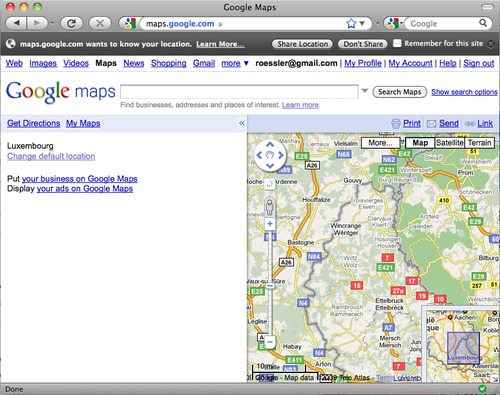The height and width of the screenshot is (395, 500).
Task: Open 'your business on Google Maps' link
Action: (x=80, y=179)
